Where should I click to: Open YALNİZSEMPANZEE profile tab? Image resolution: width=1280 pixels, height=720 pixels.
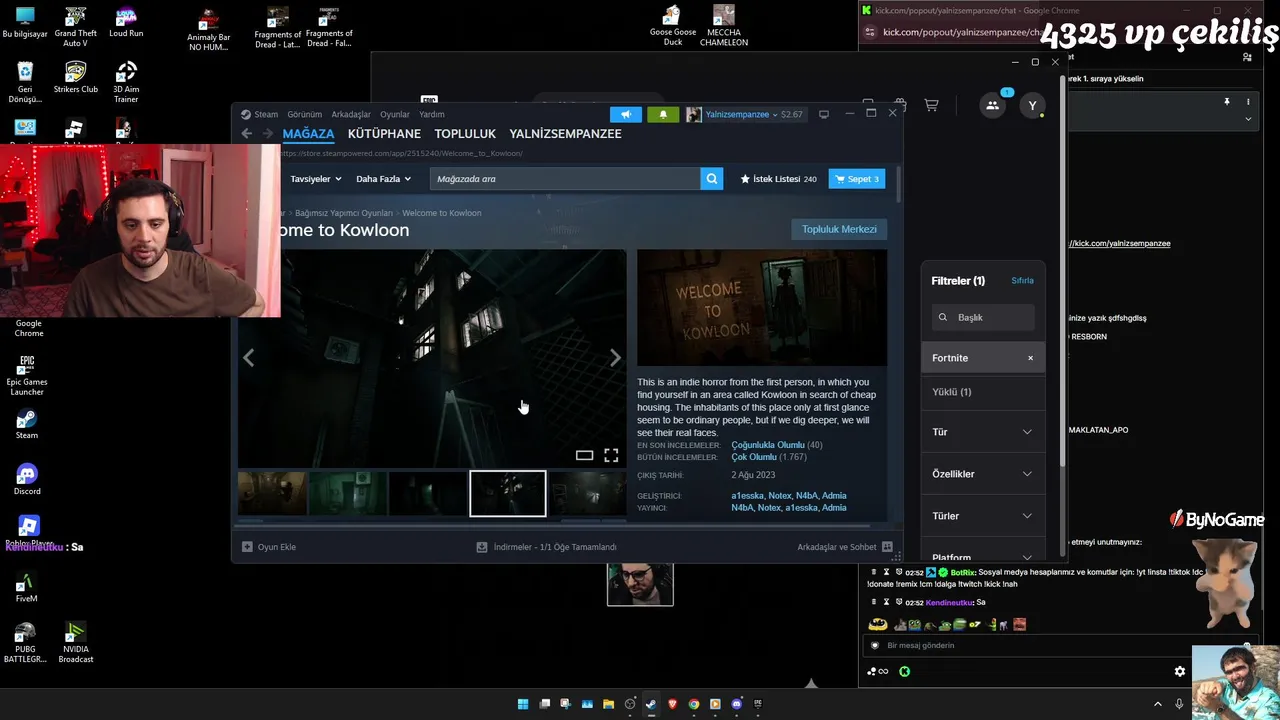(x=565, y=134)
